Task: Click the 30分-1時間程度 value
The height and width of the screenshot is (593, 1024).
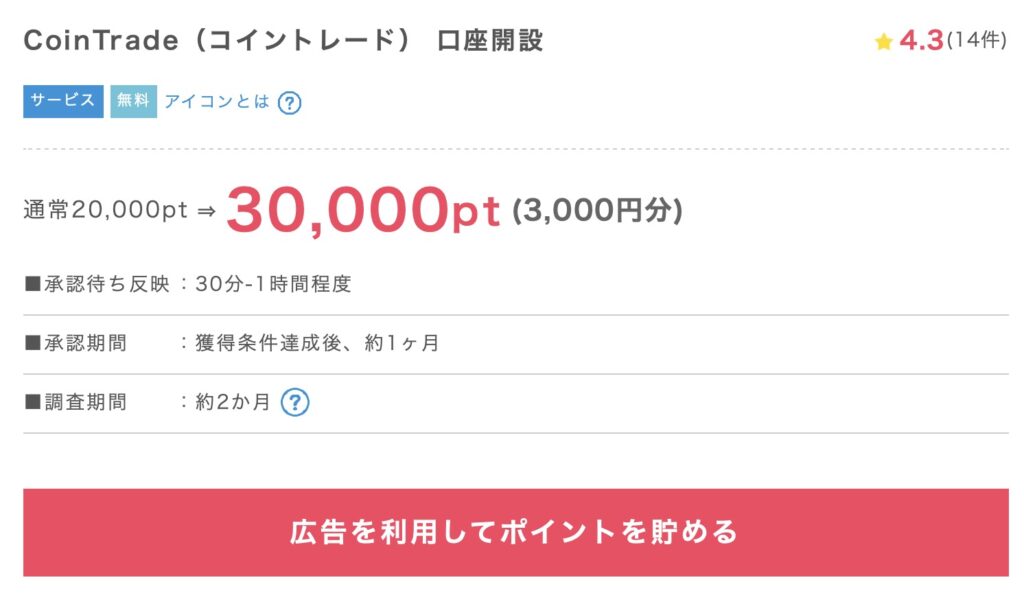Action: click(273, 284)
